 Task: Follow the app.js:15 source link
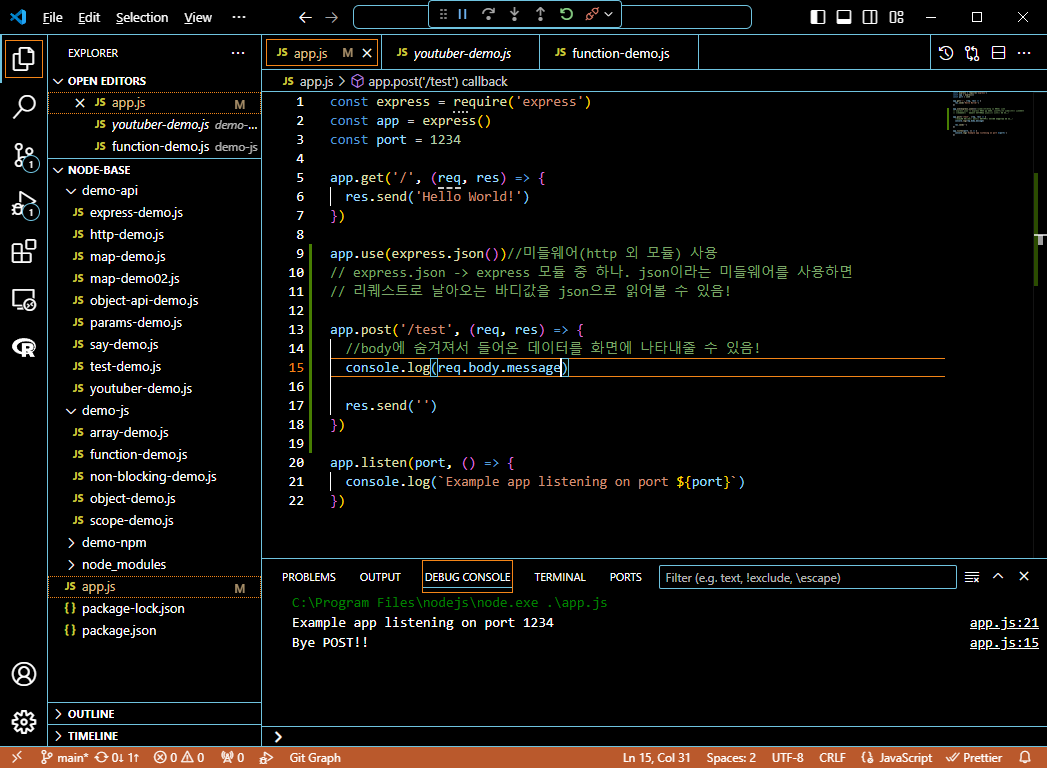pos(1004,643)
